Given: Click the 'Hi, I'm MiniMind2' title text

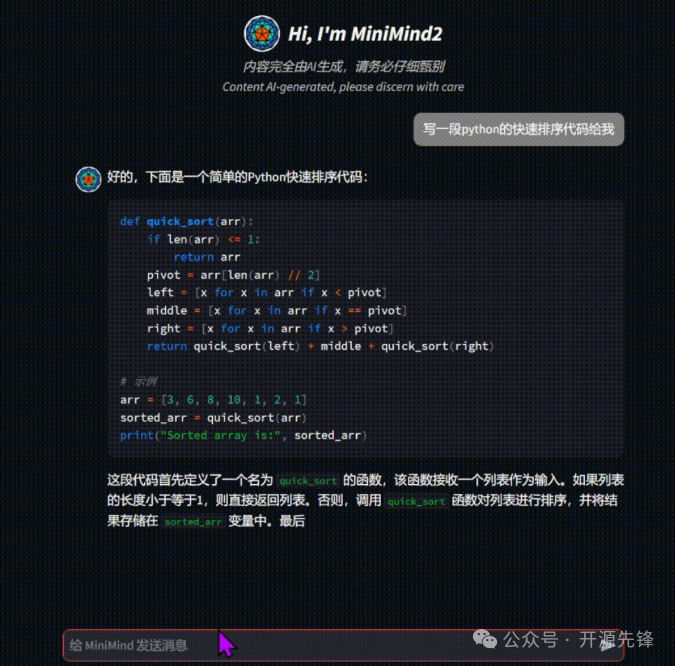Looking at the screenshot, I should [365, 34].
